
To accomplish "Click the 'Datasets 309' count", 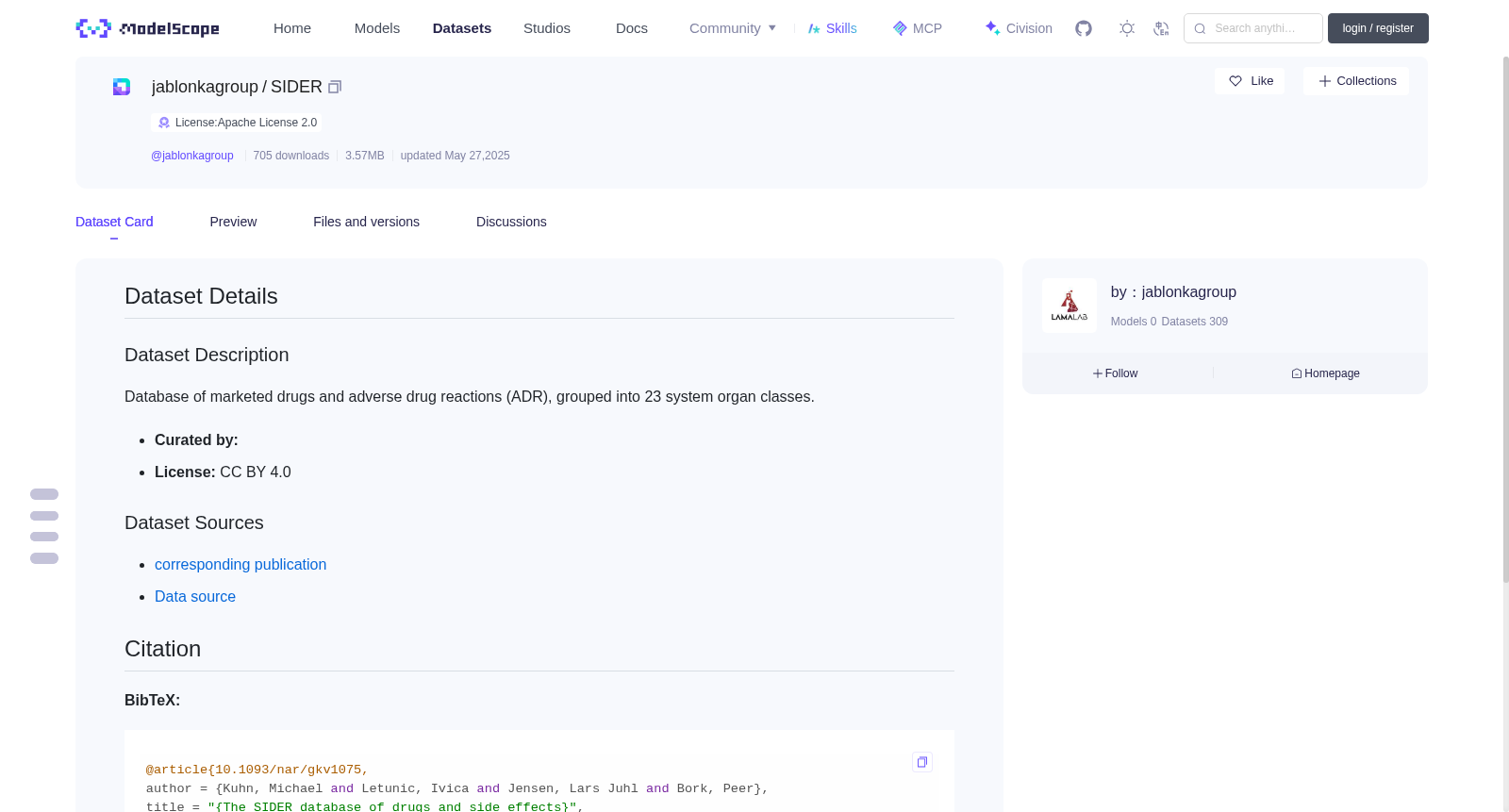I will (x=1195, y=322).
